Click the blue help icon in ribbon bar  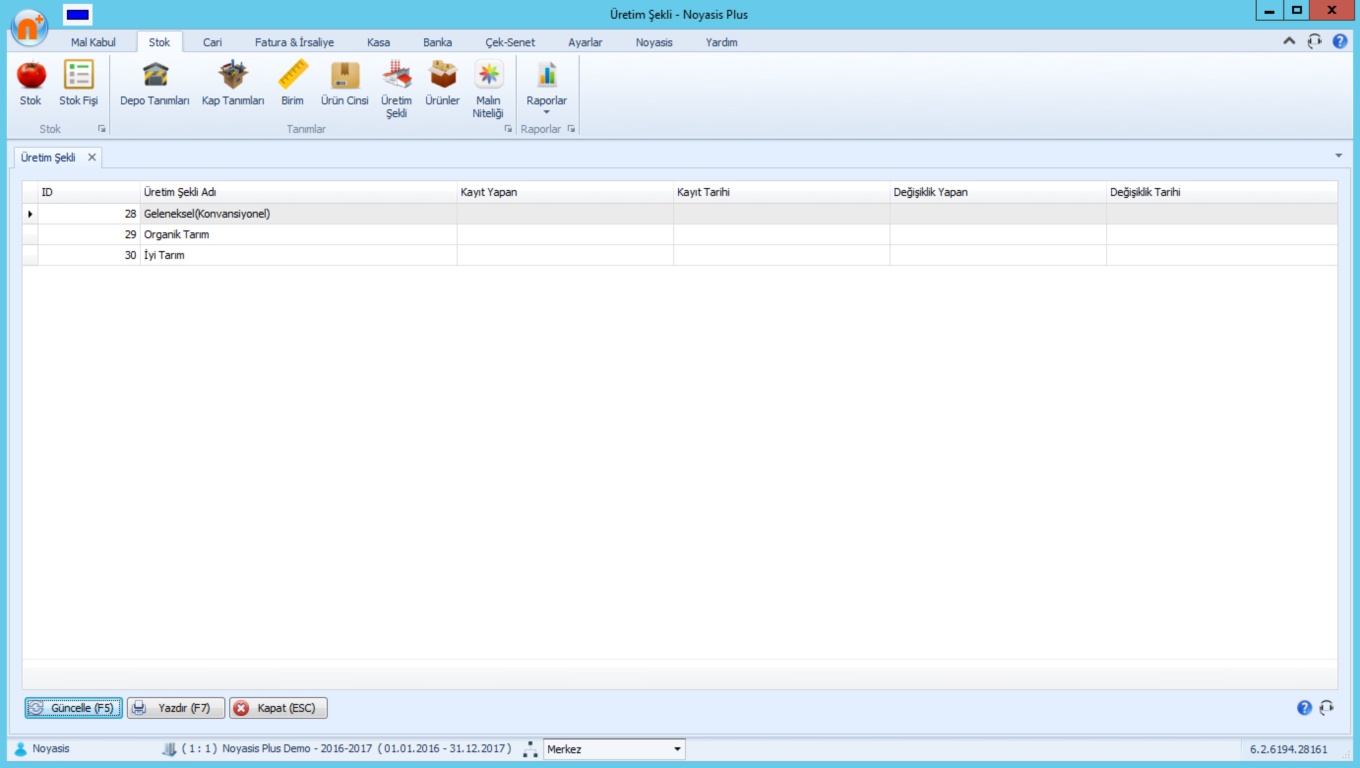pos(1340,41)
